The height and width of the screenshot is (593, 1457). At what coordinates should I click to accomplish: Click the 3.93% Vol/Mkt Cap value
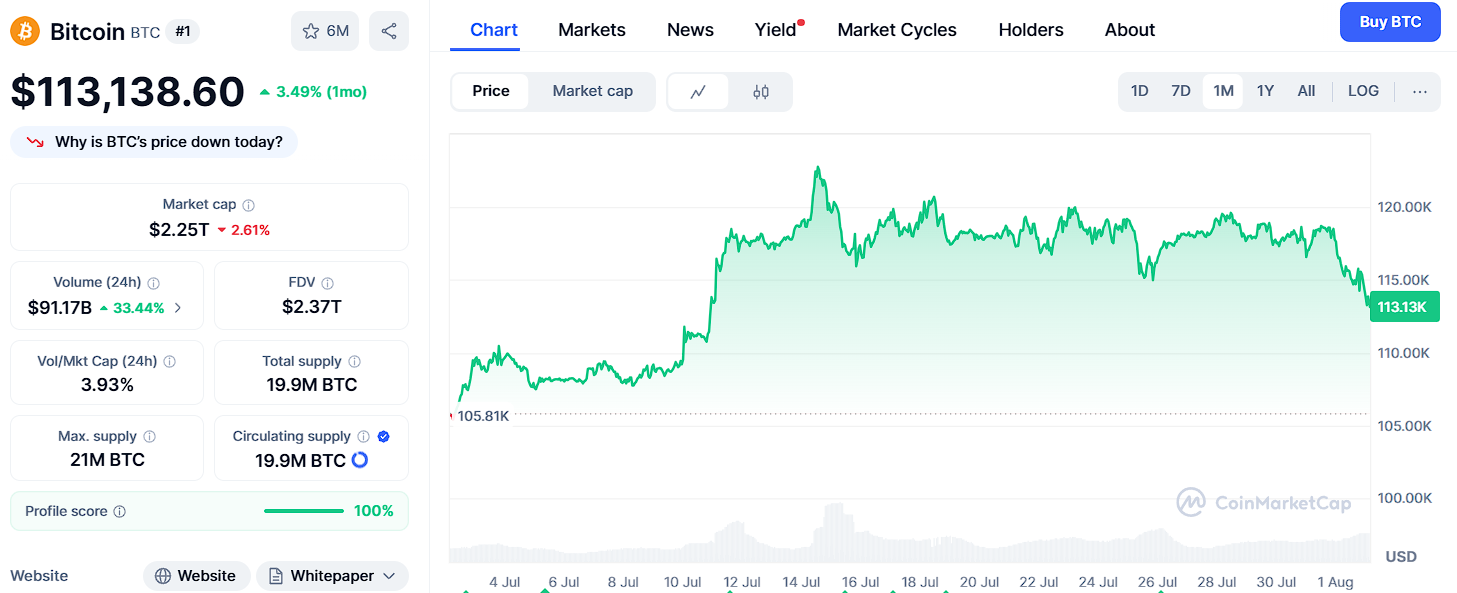[x=107, y=385]
